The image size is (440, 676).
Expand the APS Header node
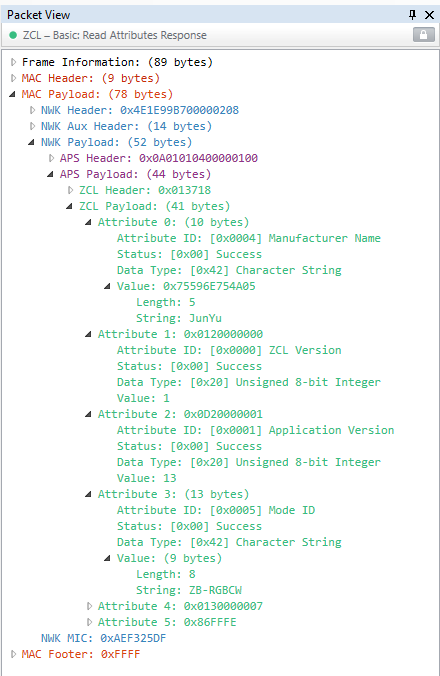tap(51, 158)
